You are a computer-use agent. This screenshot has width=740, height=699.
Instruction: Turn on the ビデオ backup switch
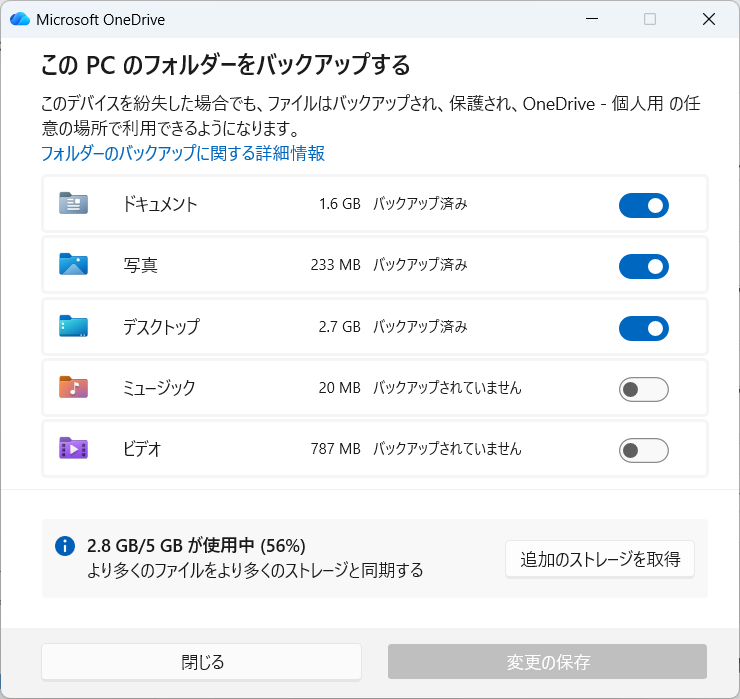click(x=644, y=450)
